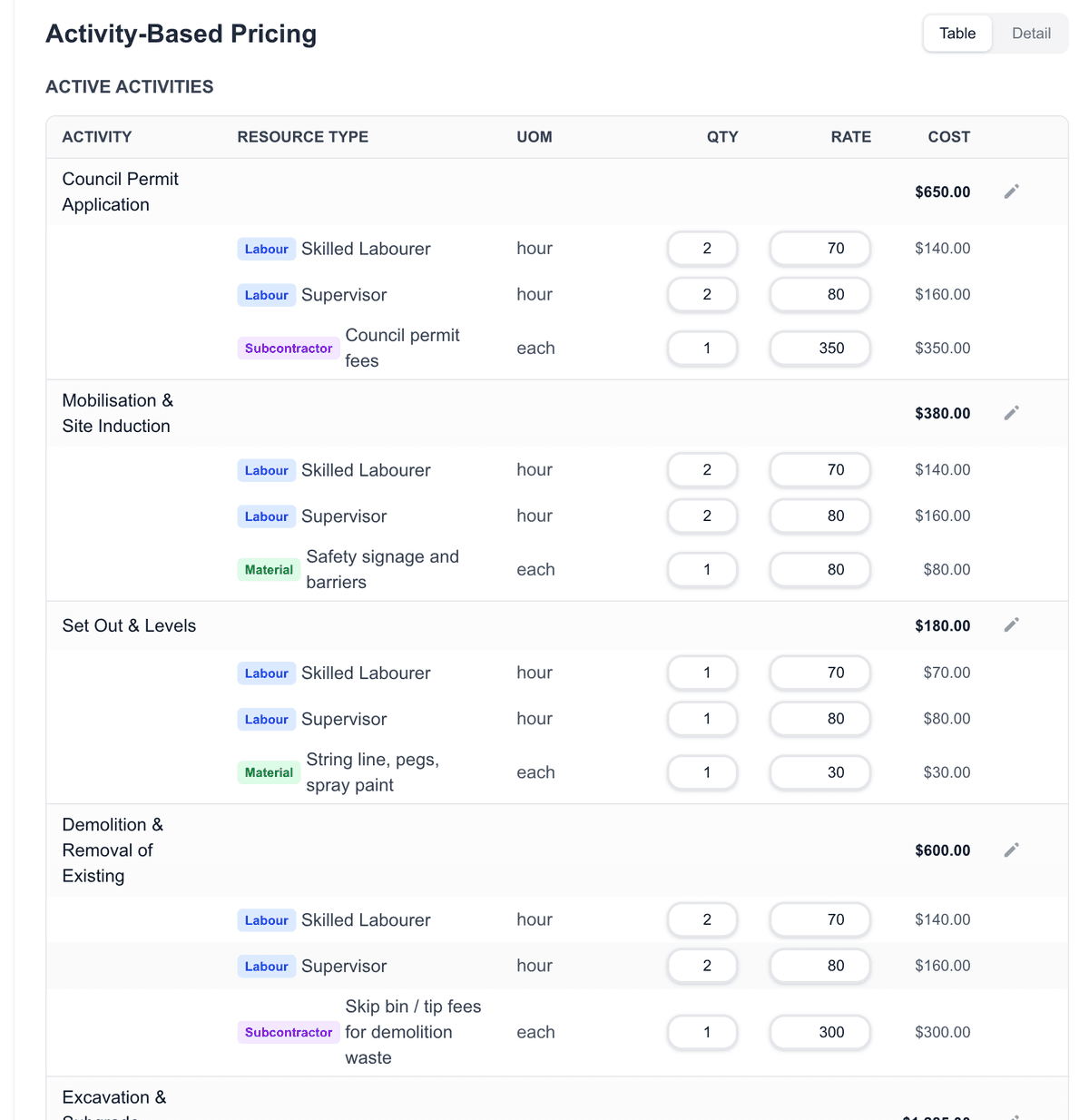Viewport: 1089px width, 1120px height.
Task: Click Supervisor quantity under Demolition & Removal
Action: 702,966
